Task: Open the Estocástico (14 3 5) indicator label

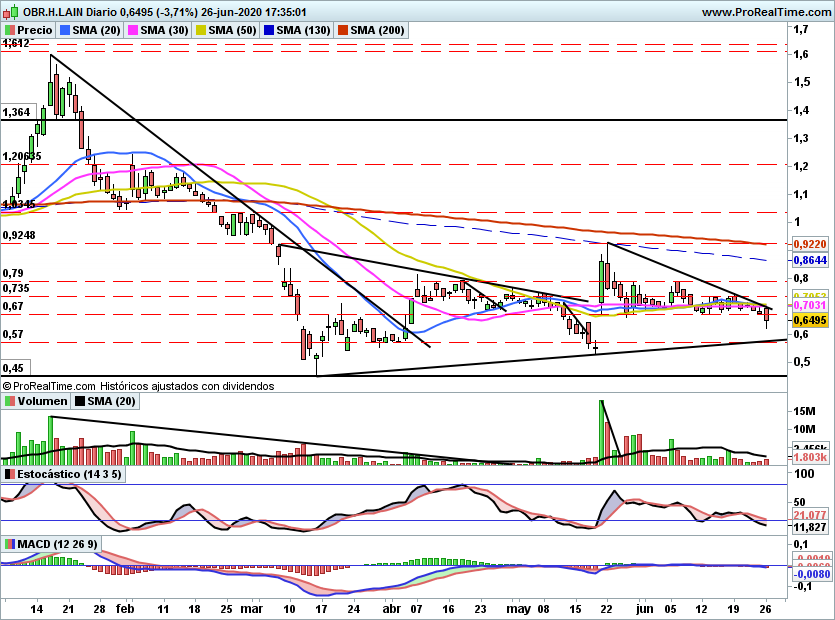Action: (x=63, y=474)
